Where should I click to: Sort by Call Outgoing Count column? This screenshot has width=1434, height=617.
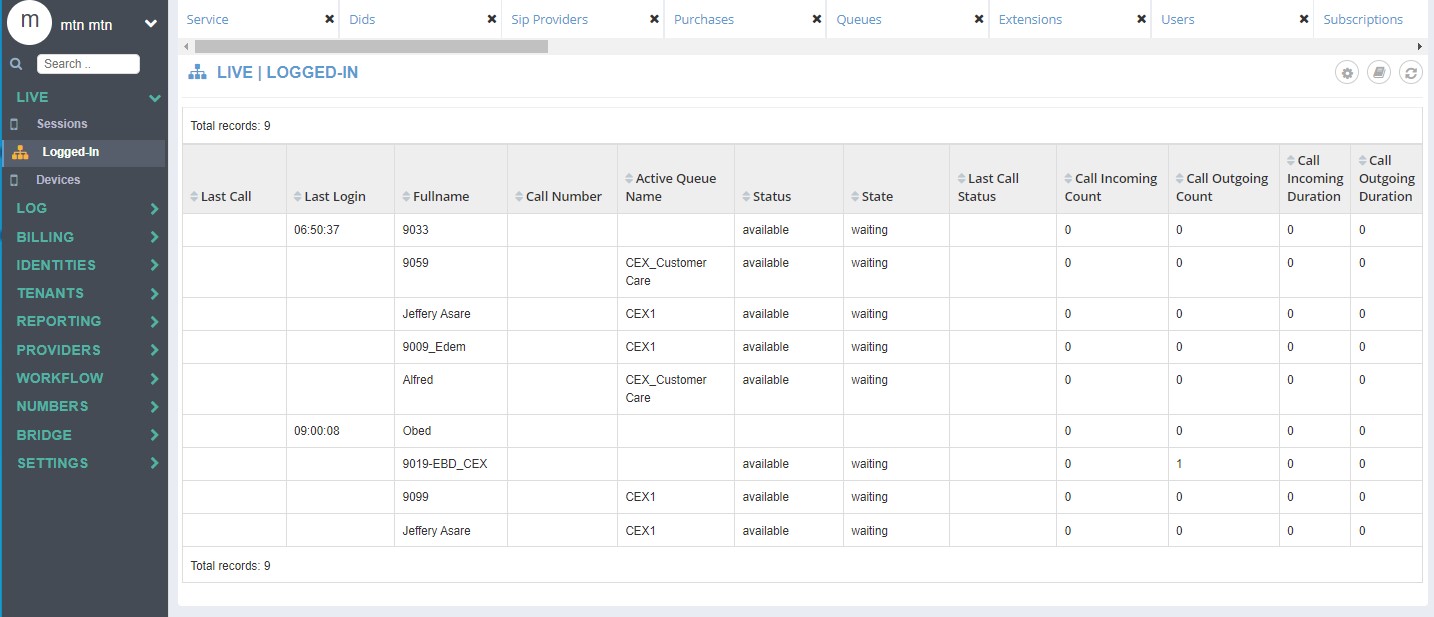(x=1221, y=188)
